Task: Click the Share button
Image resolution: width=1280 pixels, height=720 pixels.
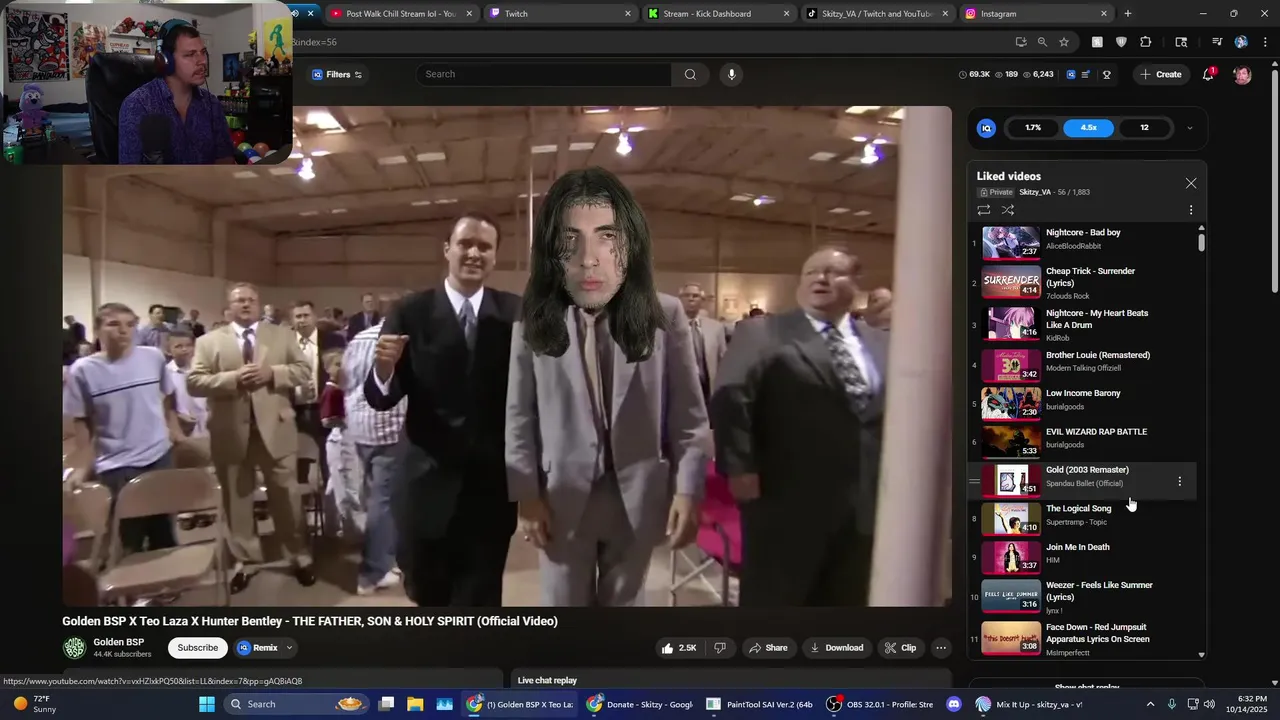Action: point(768,648)
